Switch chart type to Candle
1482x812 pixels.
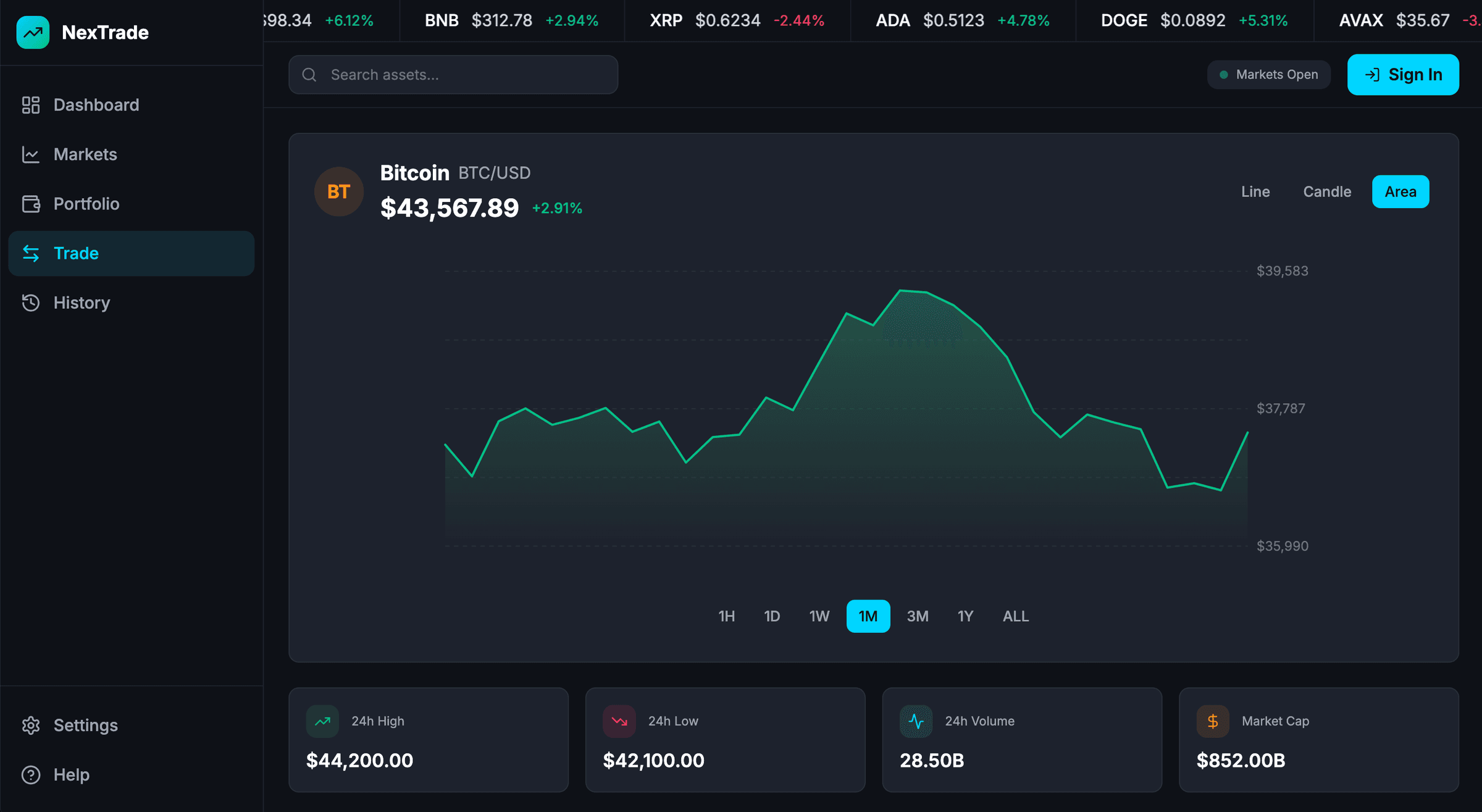point(1327,191)
